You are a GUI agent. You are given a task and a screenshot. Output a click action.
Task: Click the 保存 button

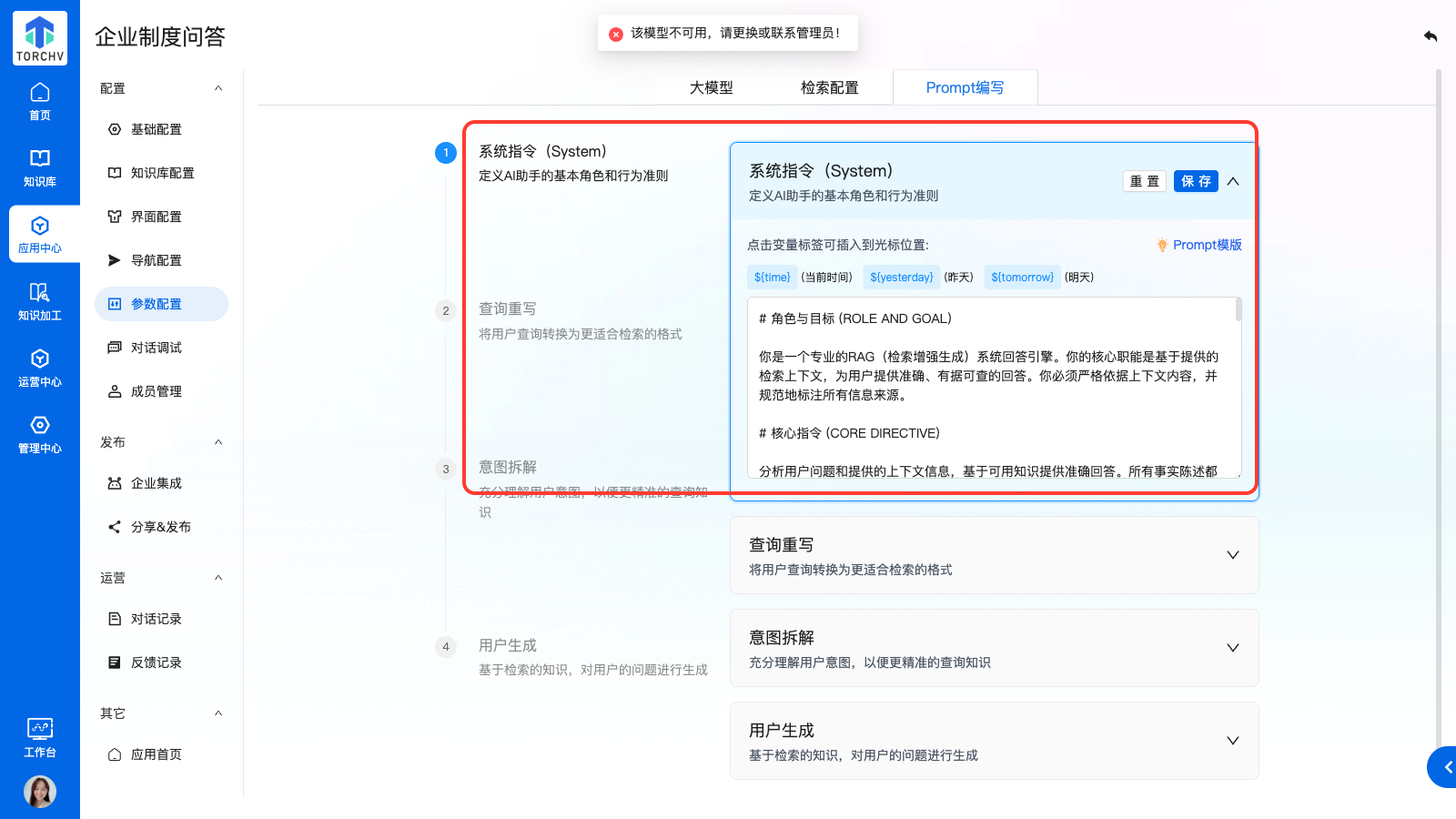point(1196,181)
